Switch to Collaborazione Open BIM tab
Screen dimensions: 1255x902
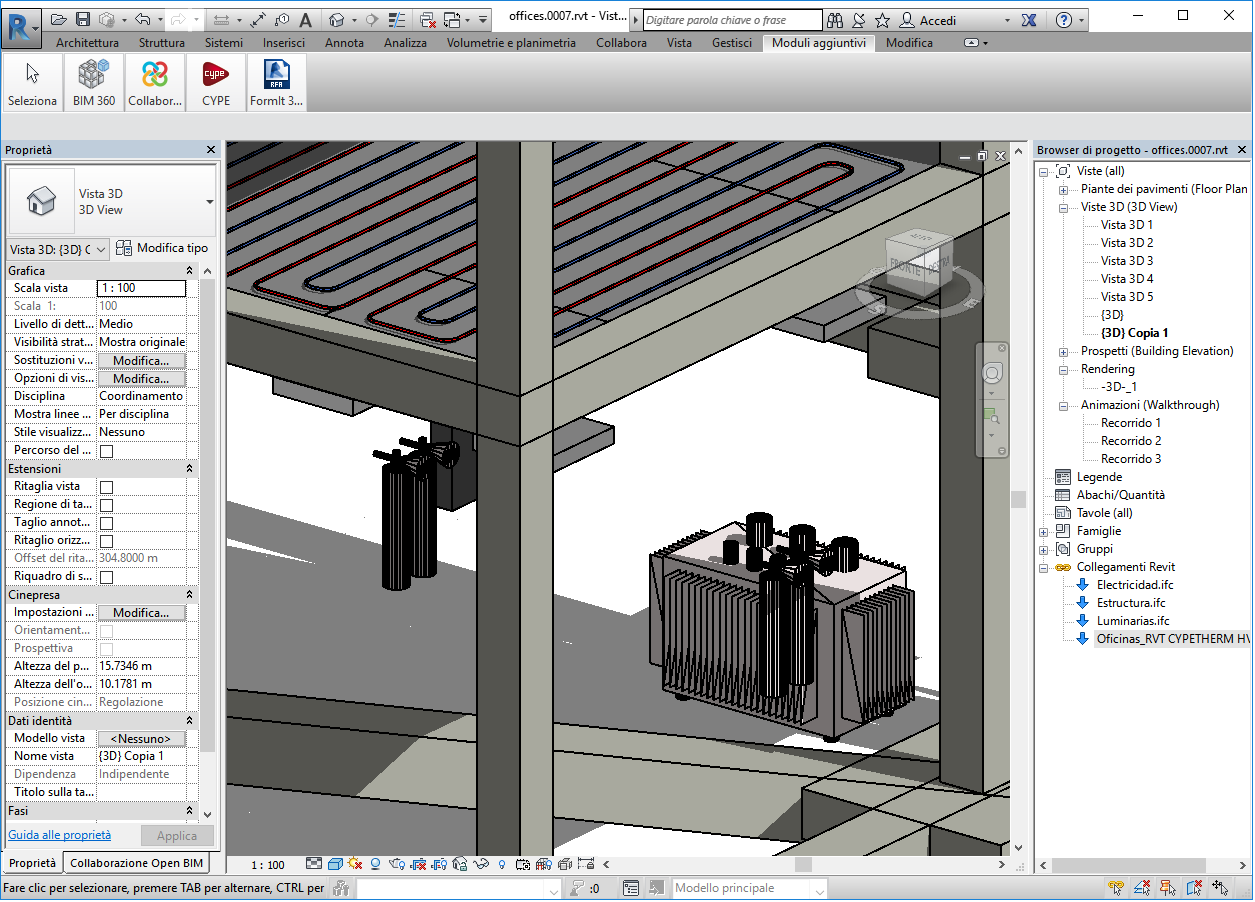pos(136,863)
